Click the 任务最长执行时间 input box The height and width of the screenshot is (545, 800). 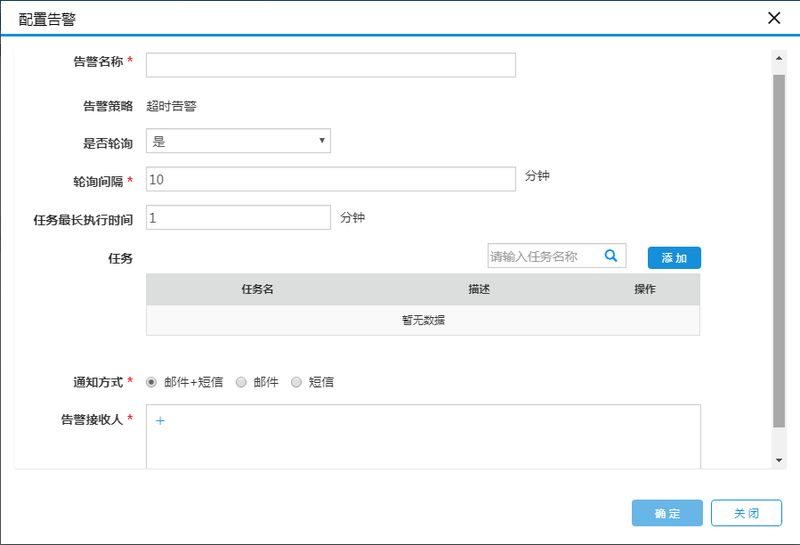point(238,217)
